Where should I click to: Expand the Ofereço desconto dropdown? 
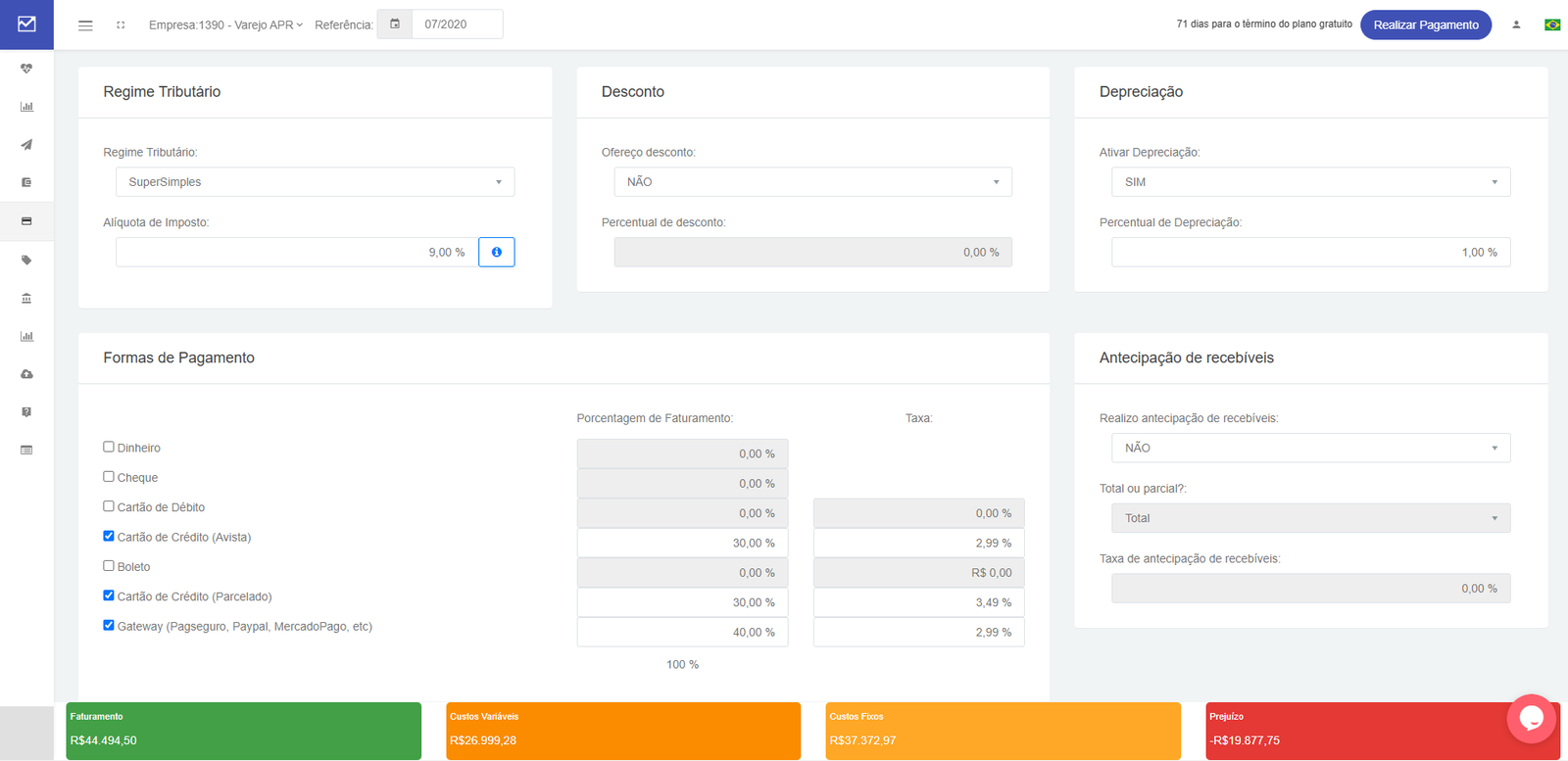click(812, 182)
